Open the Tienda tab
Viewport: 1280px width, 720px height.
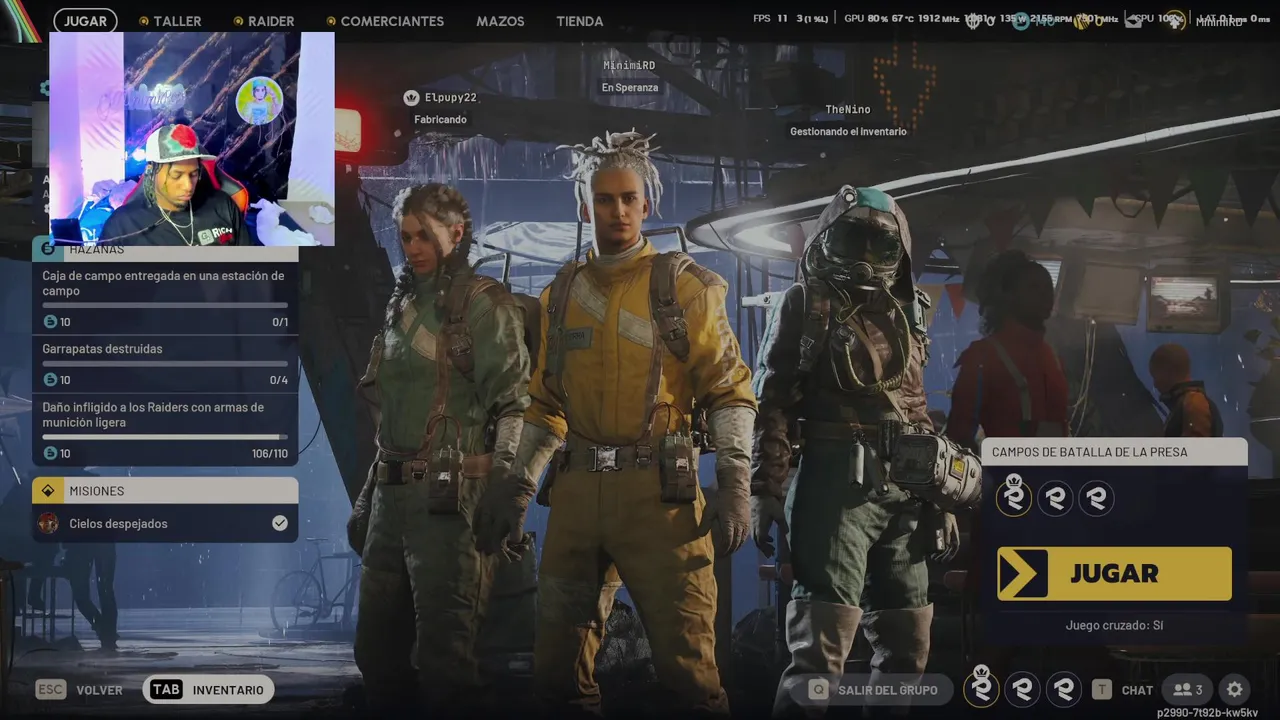(580, 21)
